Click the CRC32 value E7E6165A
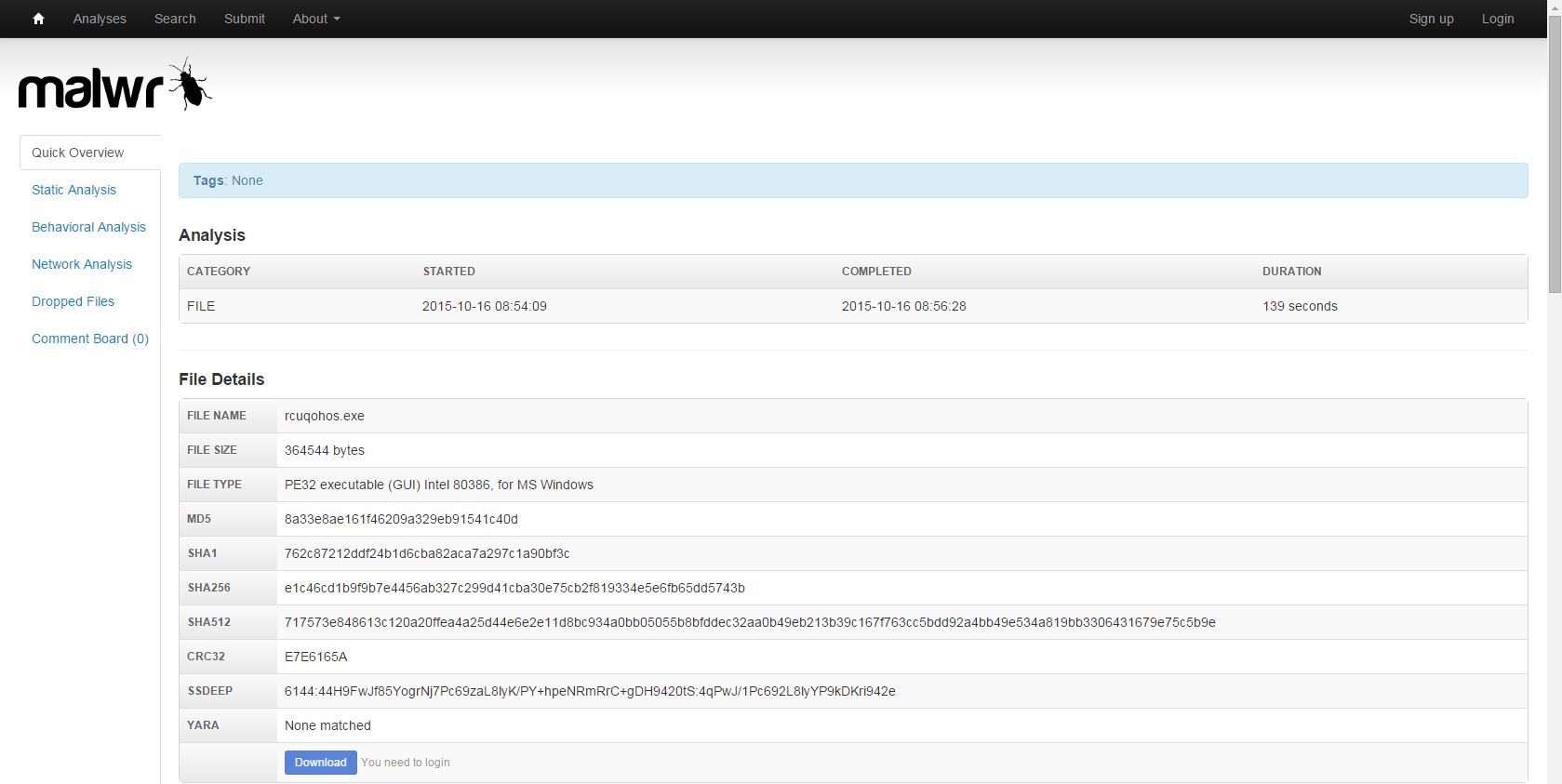This screenshot has height=784, width=1562. click(x=316, y=657)
